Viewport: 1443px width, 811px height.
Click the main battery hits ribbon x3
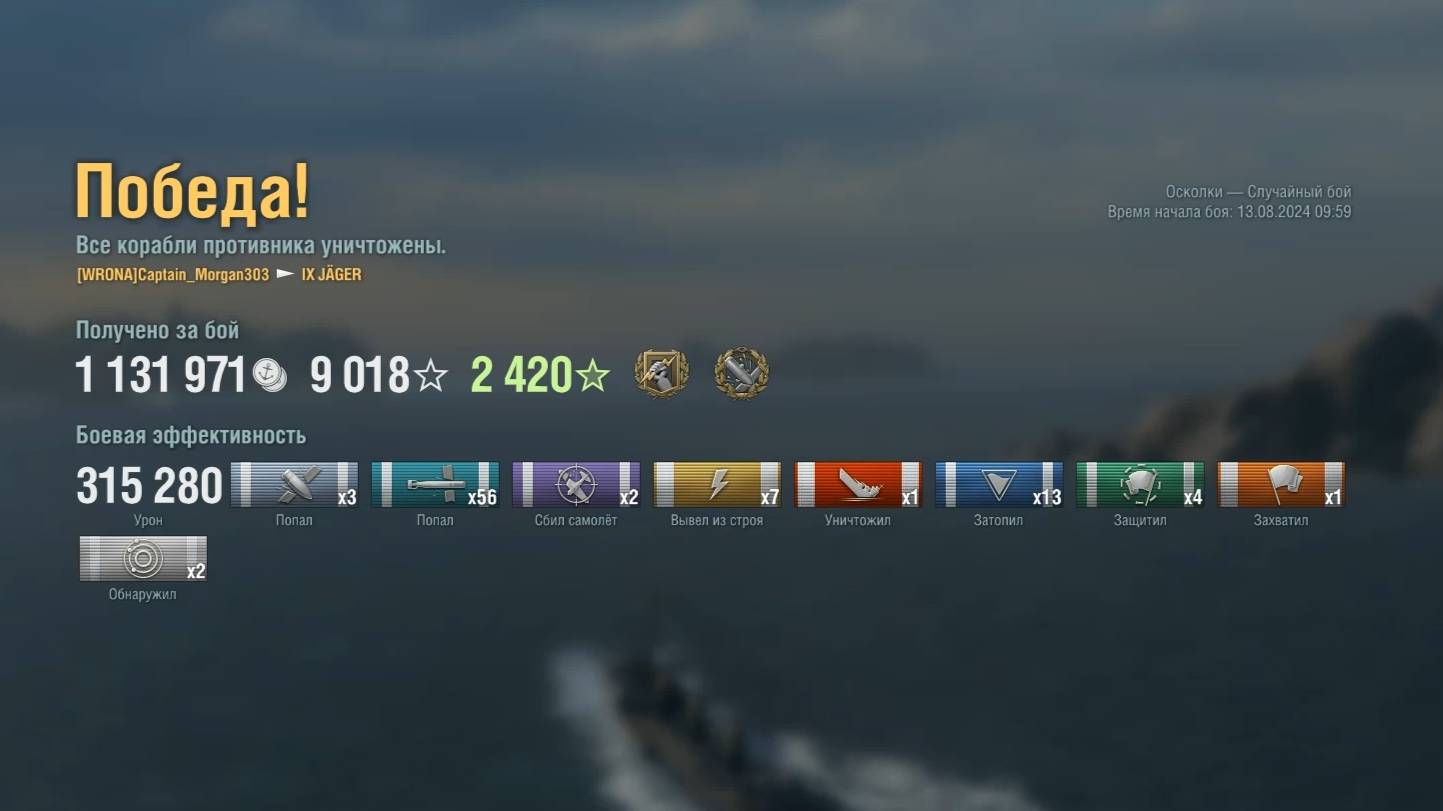(294, 485)
